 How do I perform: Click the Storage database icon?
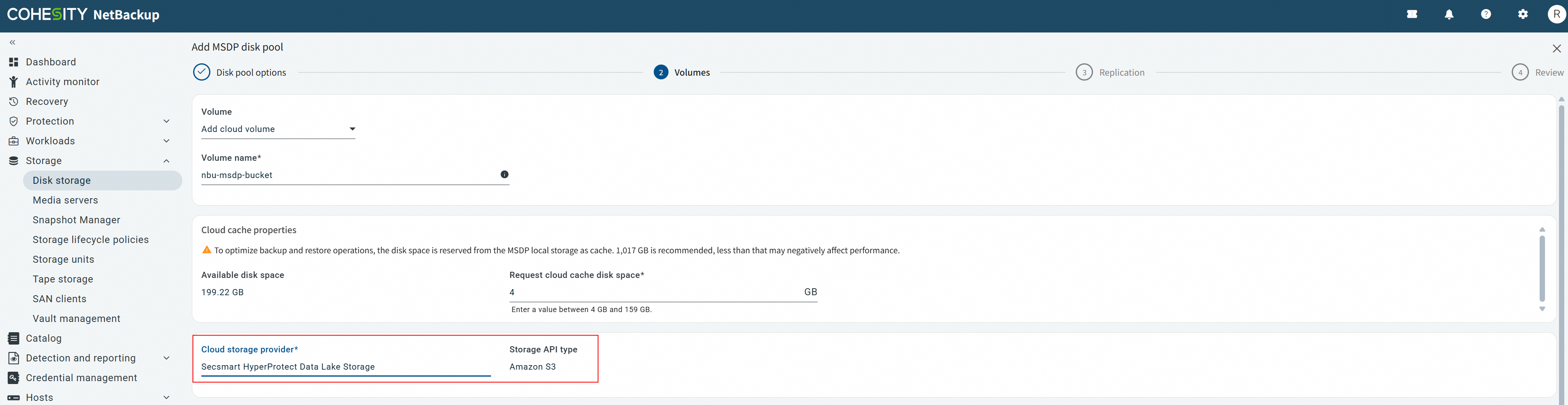point(14,161)
